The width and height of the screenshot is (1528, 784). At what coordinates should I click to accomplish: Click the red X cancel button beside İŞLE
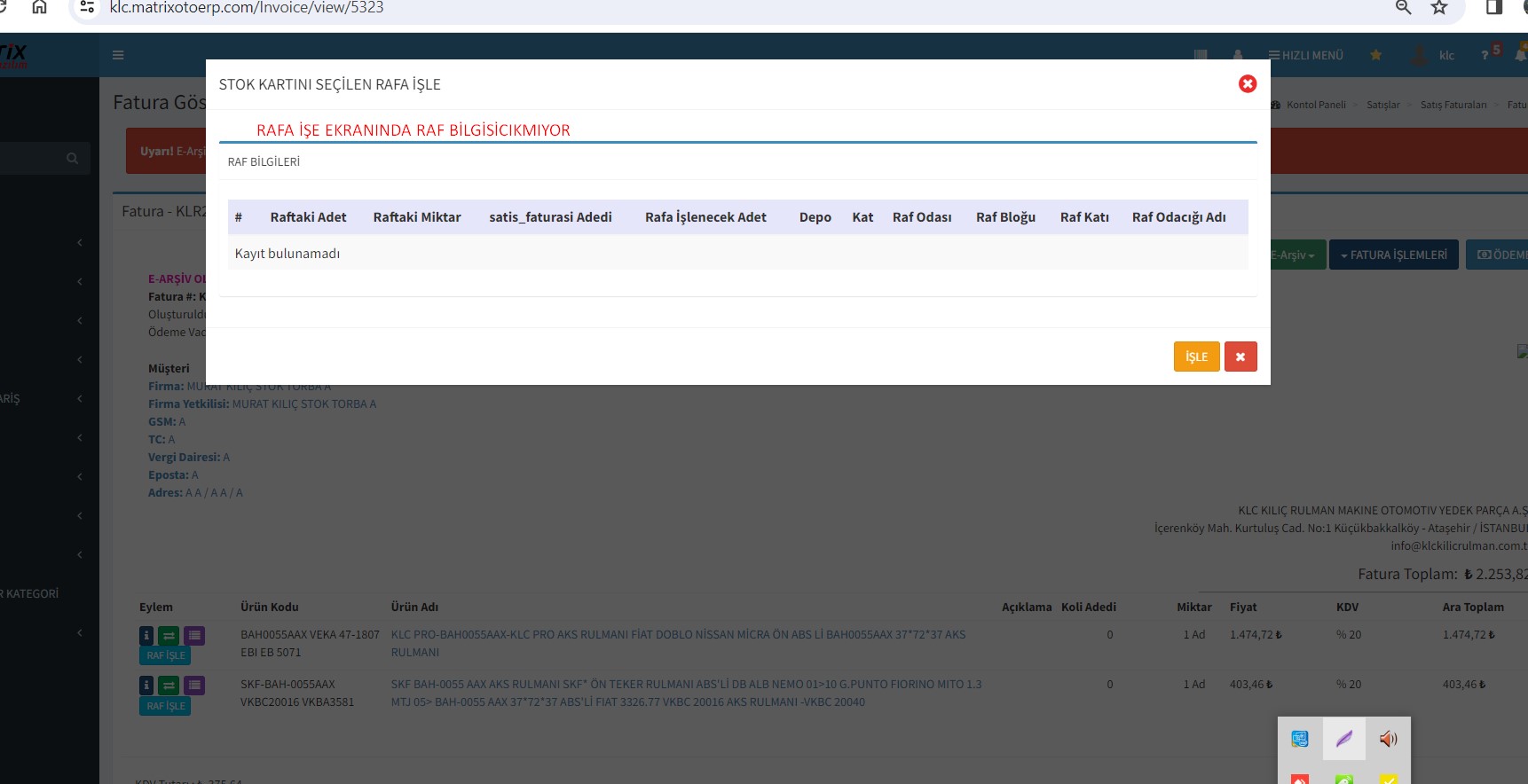pyautogui.click(x=1240, y=357)
